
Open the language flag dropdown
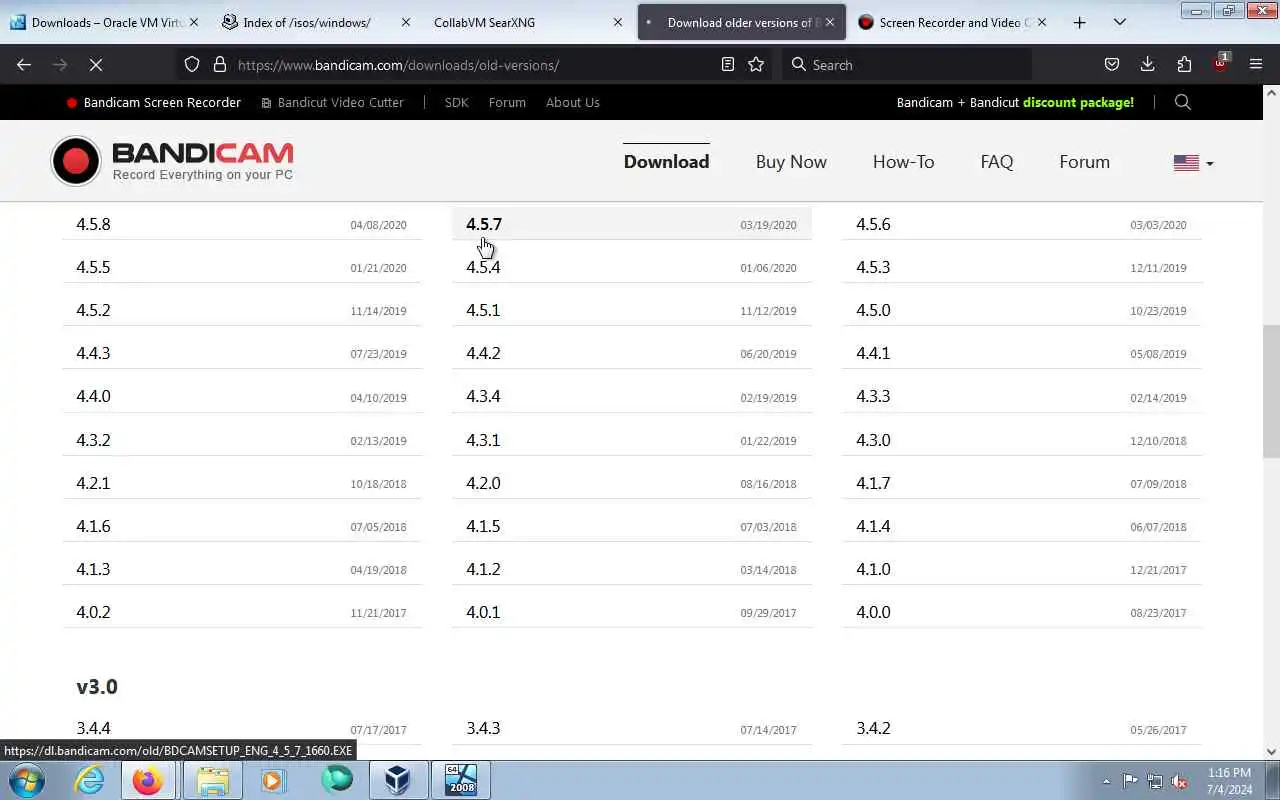pos(1193,162)
